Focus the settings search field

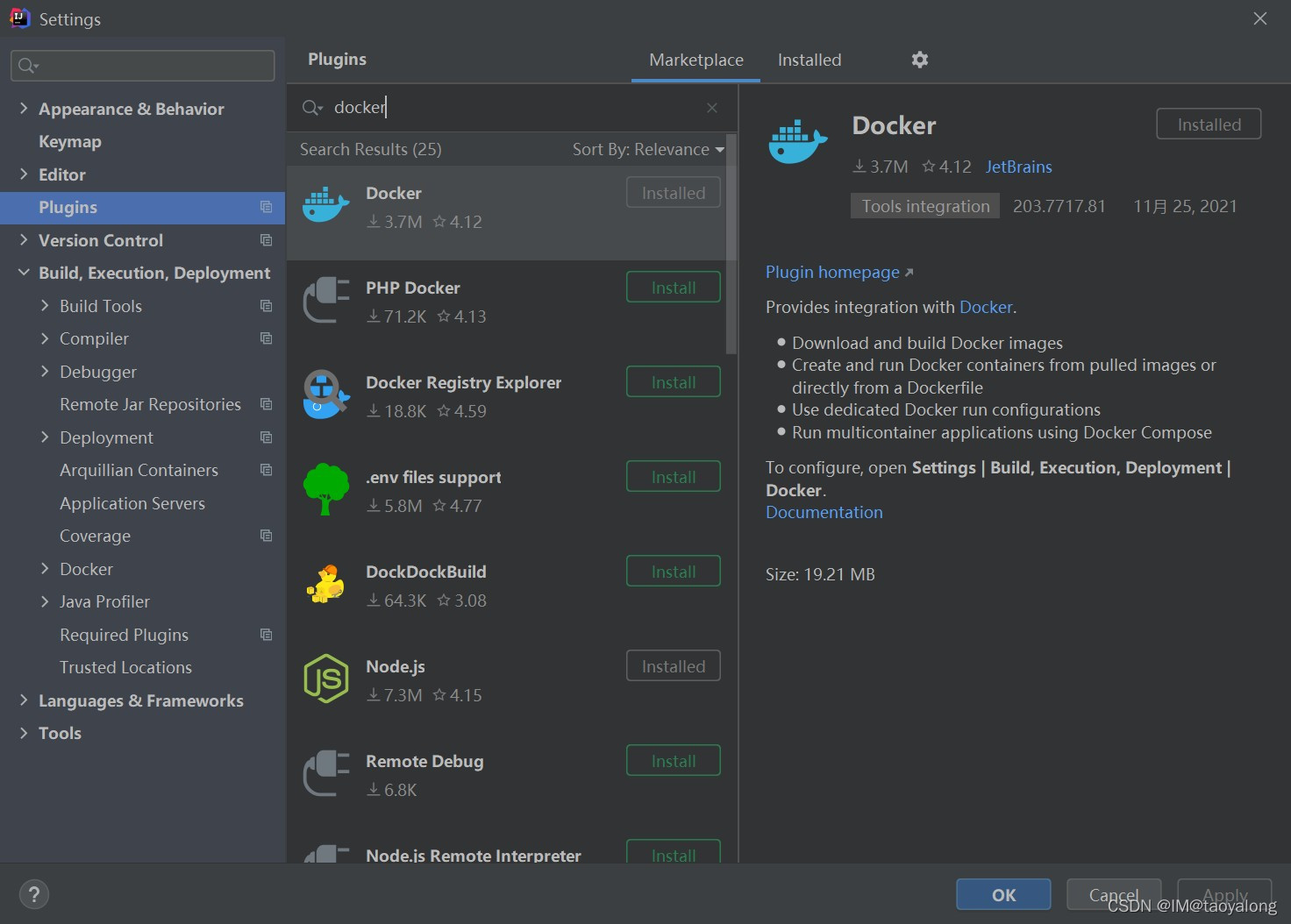(x=143, y=66)
